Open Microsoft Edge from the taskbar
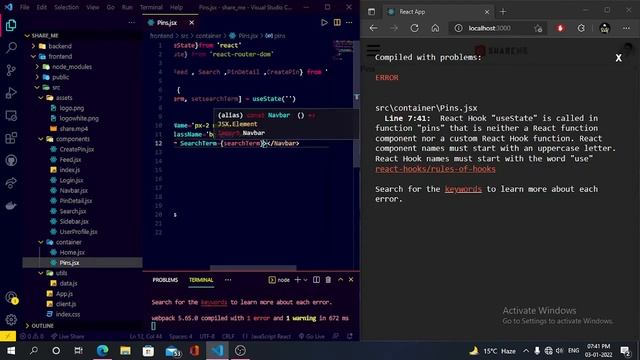 point(102,351)
